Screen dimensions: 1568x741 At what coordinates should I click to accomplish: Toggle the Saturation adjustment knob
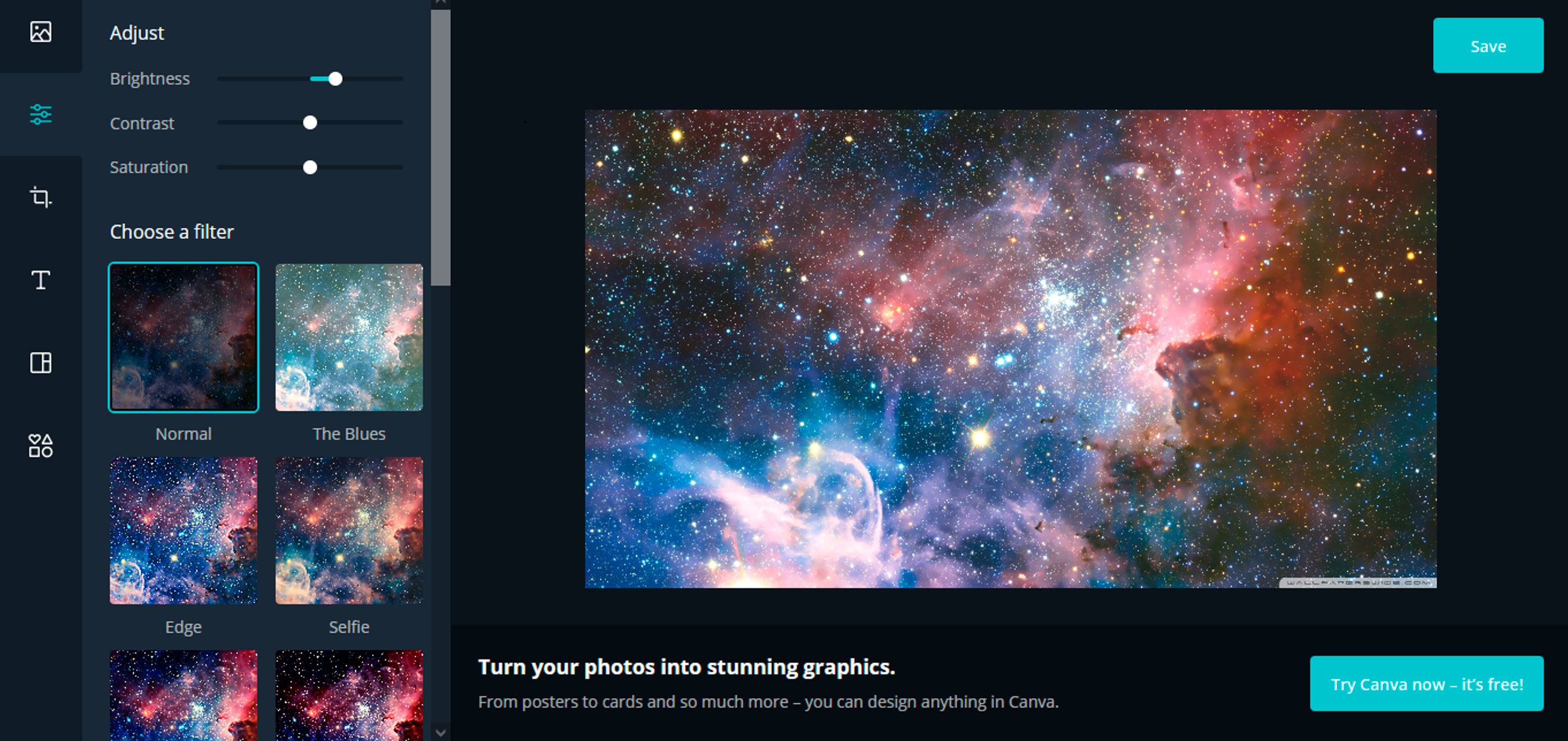[312, 167]
